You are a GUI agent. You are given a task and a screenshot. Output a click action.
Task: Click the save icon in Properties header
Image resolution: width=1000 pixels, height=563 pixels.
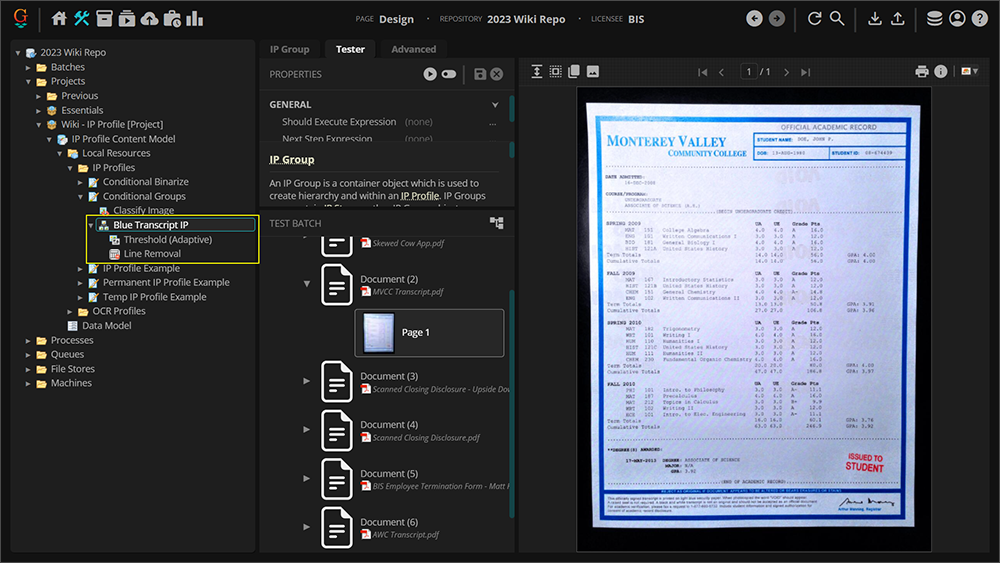click(480, 74)
